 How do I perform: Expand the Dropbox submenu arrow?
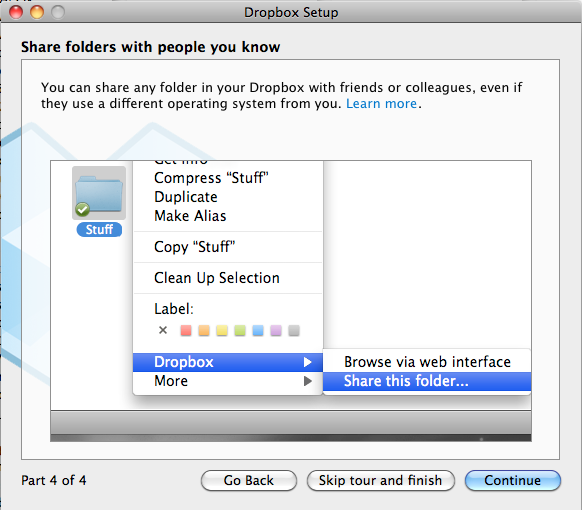point(307,362)
